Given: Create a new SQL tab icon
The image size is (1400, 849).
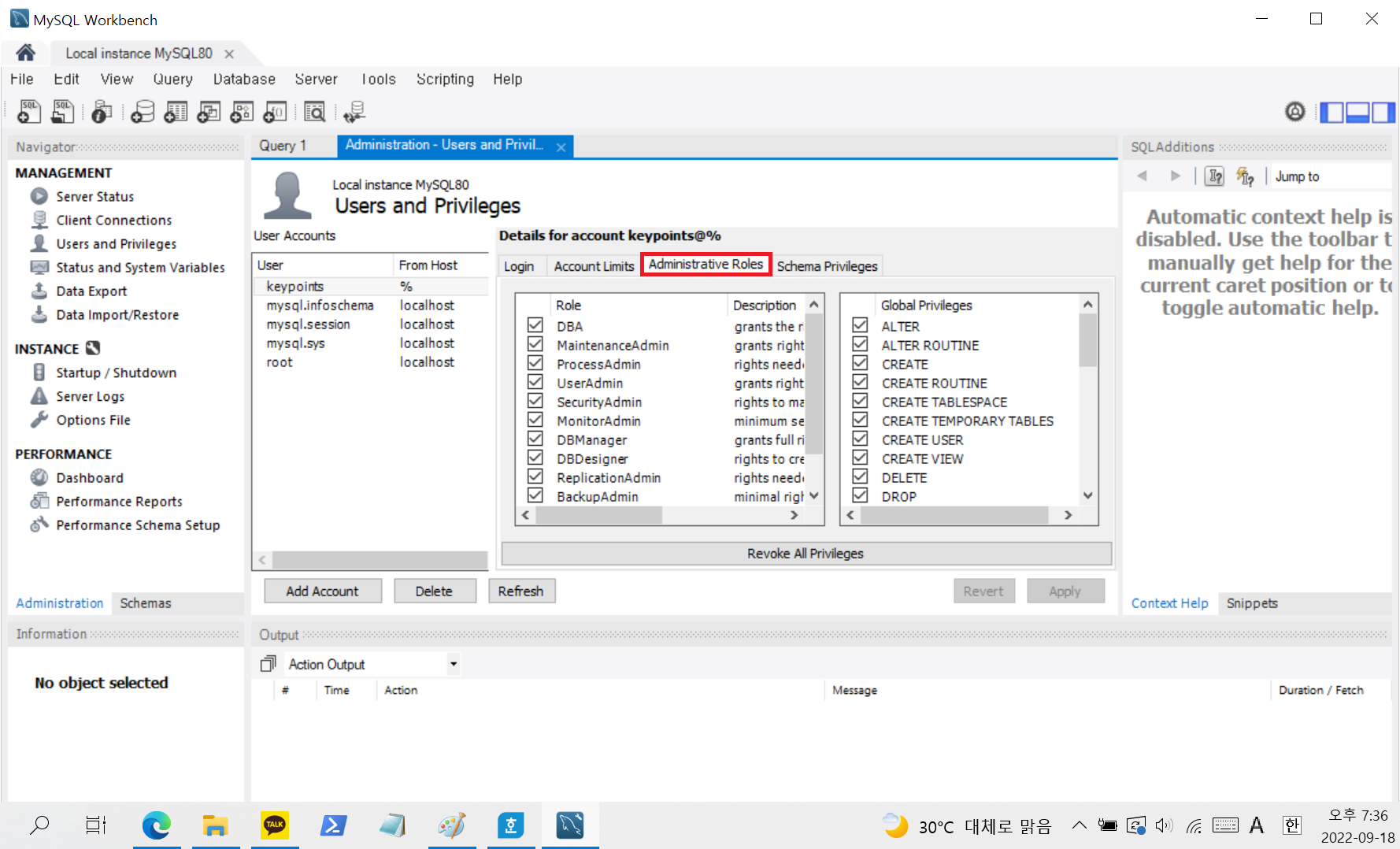Looking at the screenshot, I should coord(29,112).
